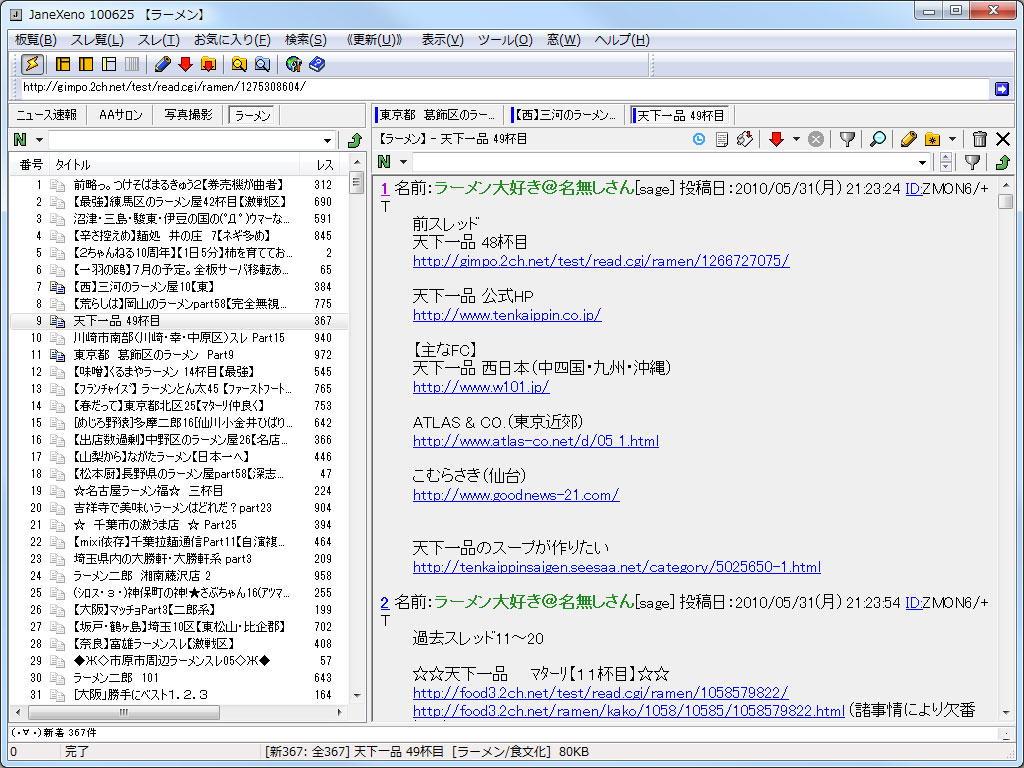Open the www.w101.jp link
Screen dimensions: 1024x768
[481, 387]
